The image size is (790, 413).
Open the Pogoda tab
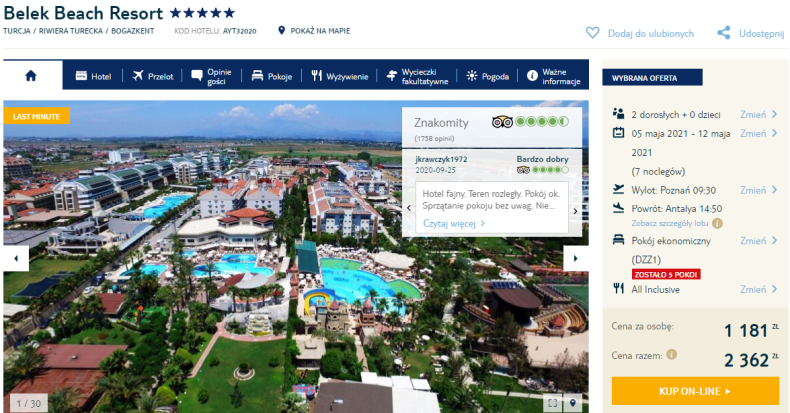pos(487,76)
